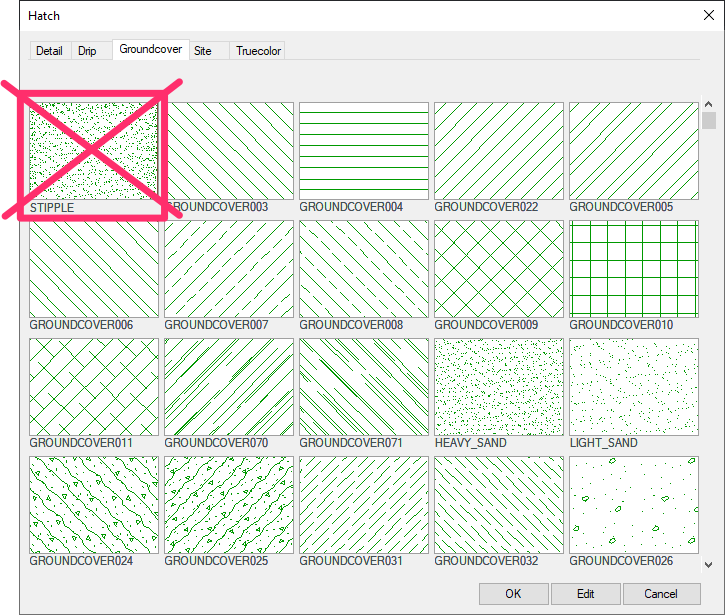The image size is (725, 615).
Task: Select the GROUNDCOVER009 crosshatch pattern
Action: pos(499,269)
